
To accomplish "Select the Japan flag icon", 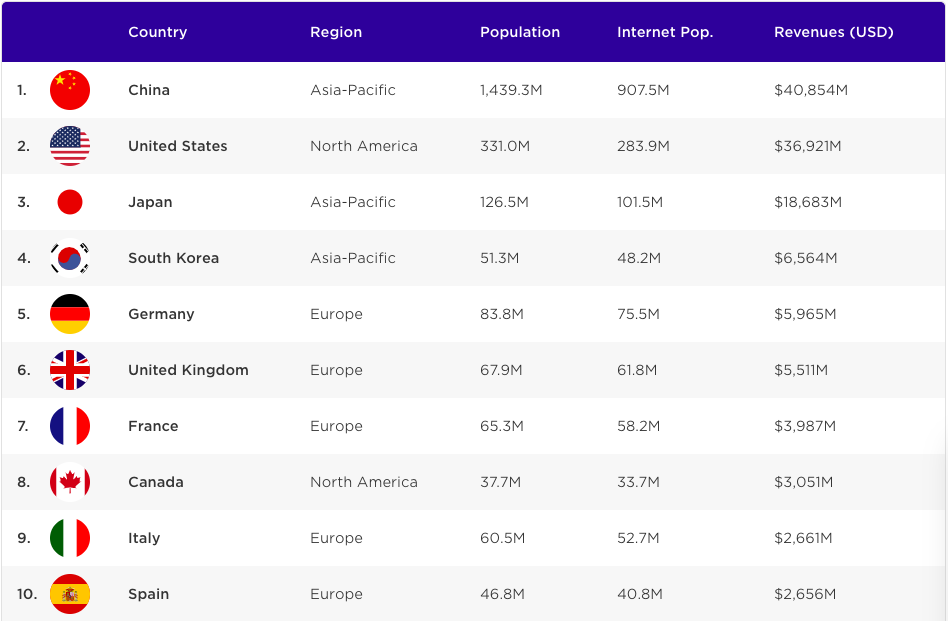I will (x=70, y=202).
